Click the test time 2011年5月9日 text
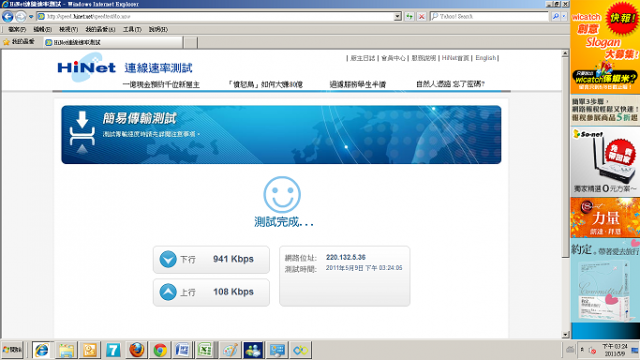This screenshot has width=640, height=360. [364, 268]
